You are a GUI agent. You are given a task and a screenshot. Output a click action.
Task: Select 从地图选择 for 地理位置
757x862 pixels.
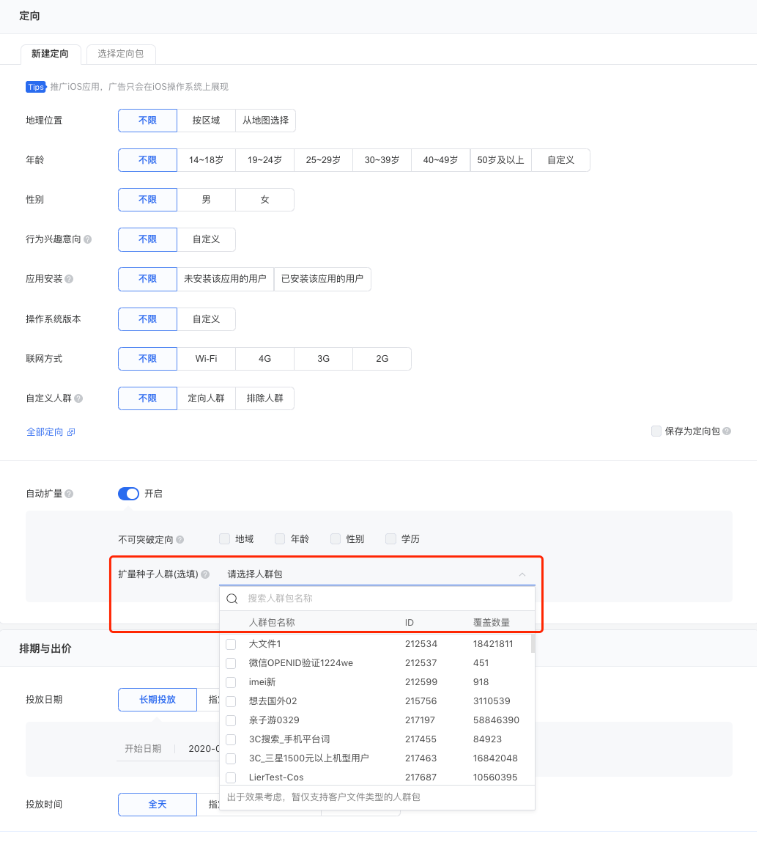[x=266, y=120]
